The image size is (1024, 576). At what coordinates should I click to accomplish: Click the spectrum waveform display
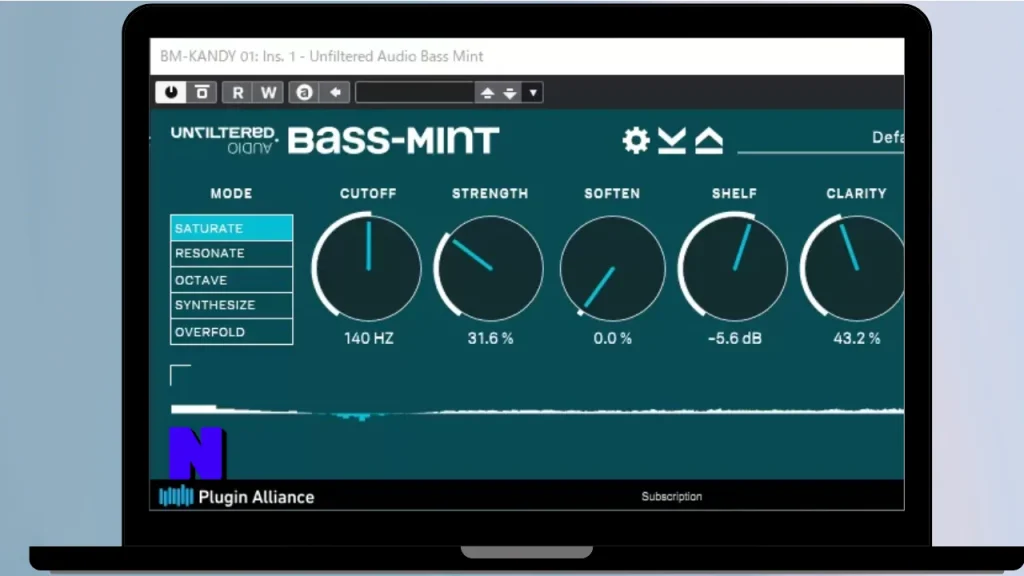537,411
